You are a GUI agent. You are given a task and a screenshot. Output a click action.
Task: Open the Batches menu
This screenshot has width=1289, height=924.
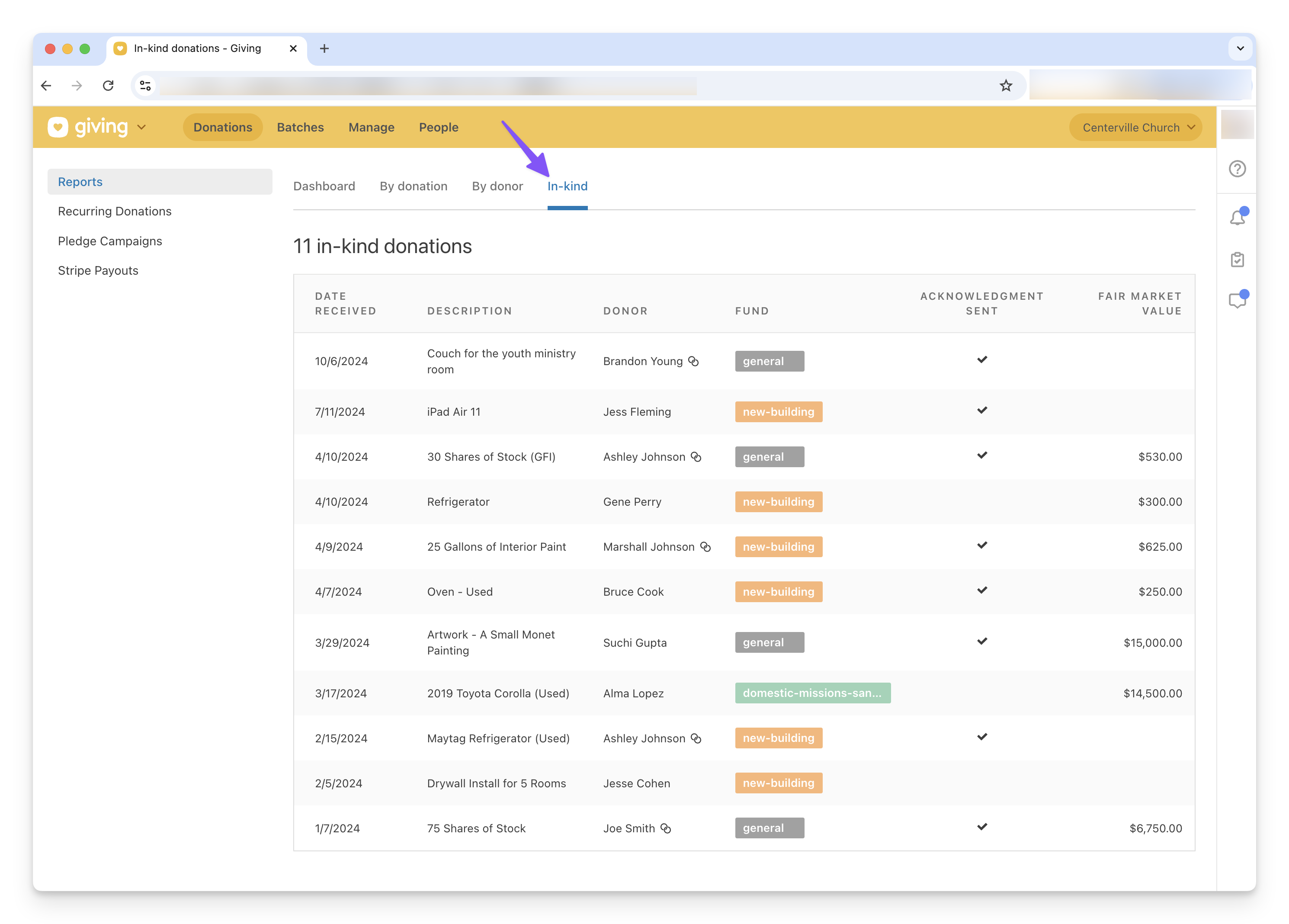point(300,127)
